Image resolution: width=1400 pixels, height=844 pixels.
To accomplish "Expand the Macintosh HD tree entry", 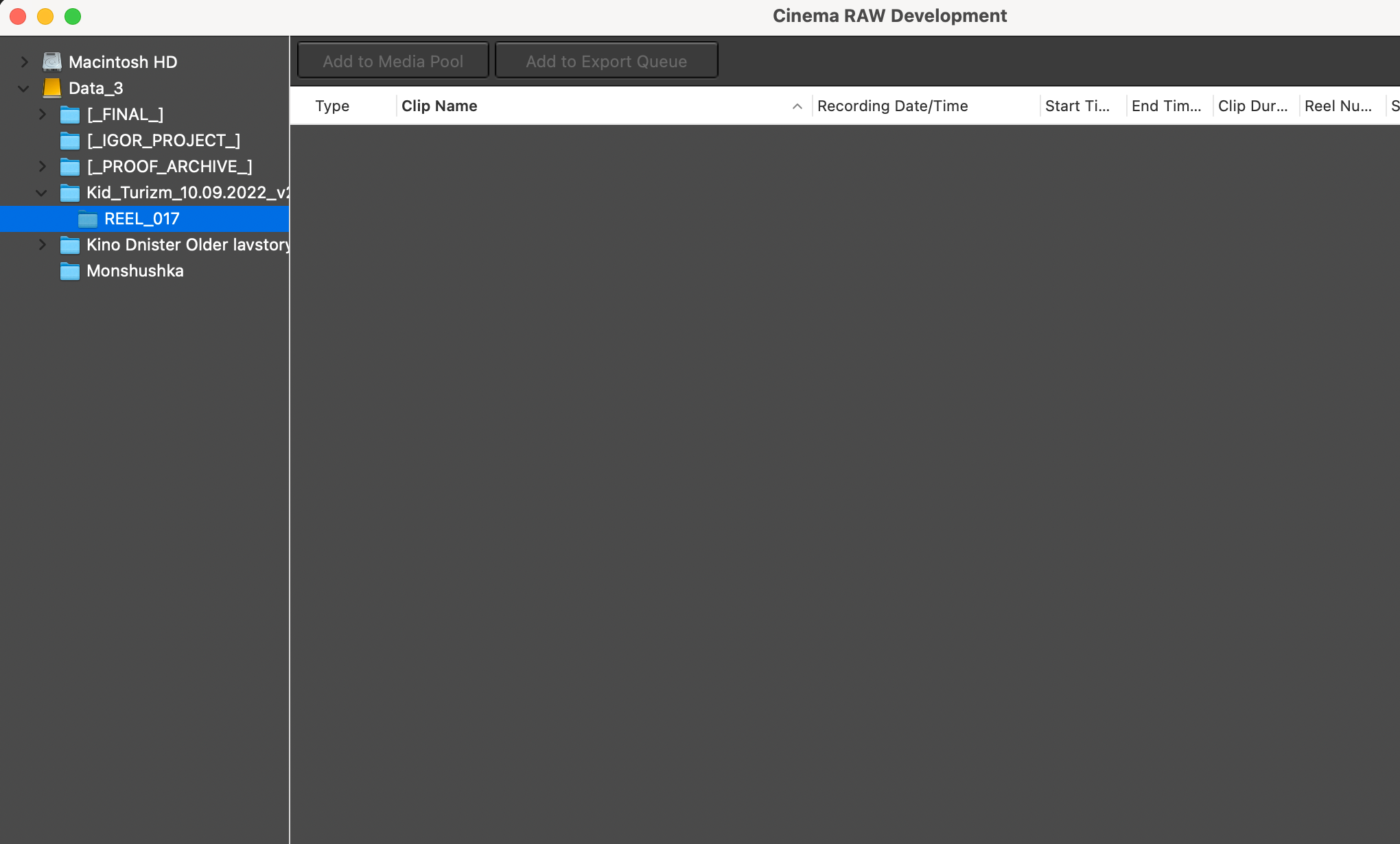I will (x=25, y=61).
